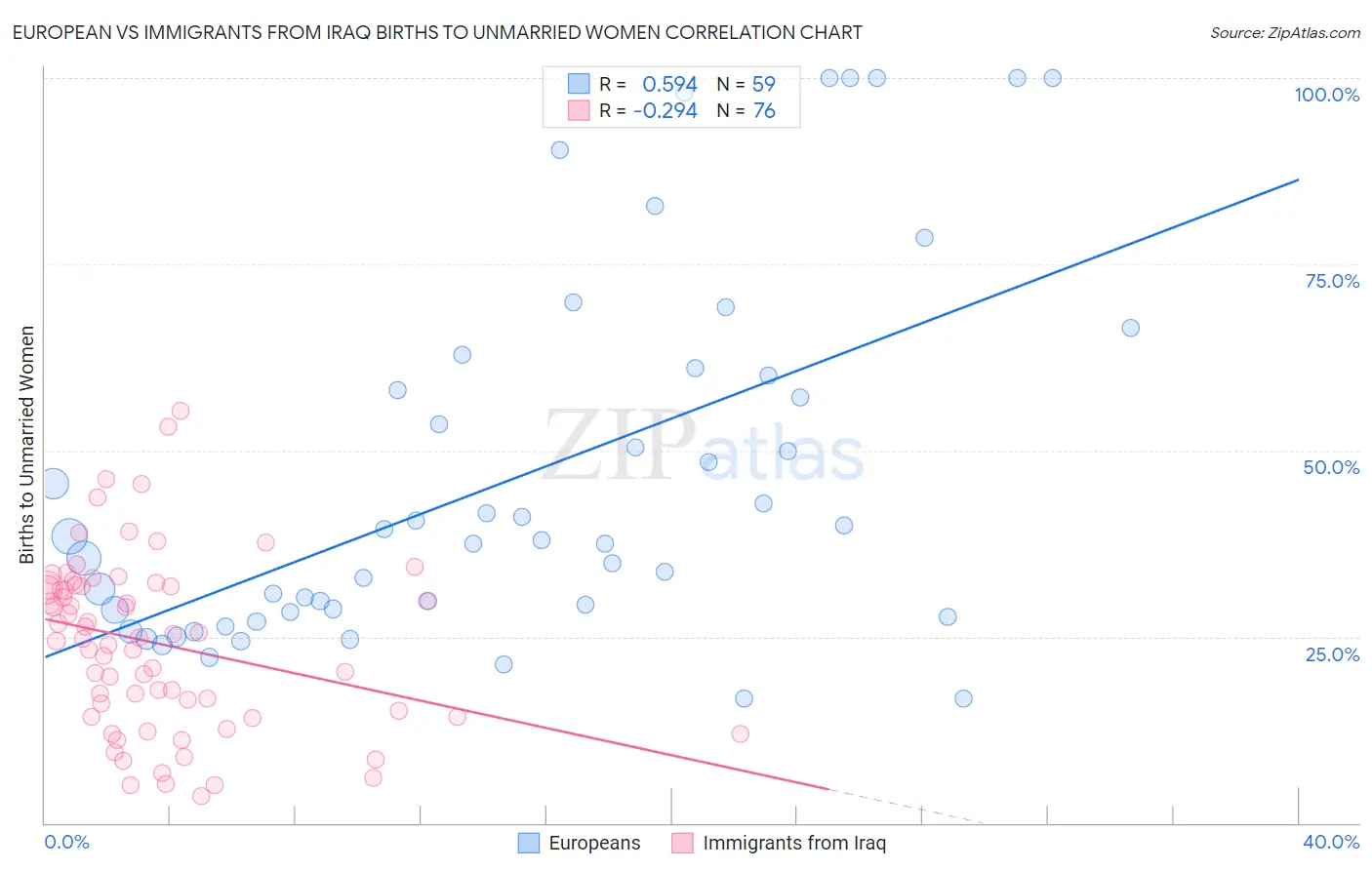This screenshot has height=870, width=1372.
Task: Click the 0.0% x-axis label
Action: click(66, 842)
